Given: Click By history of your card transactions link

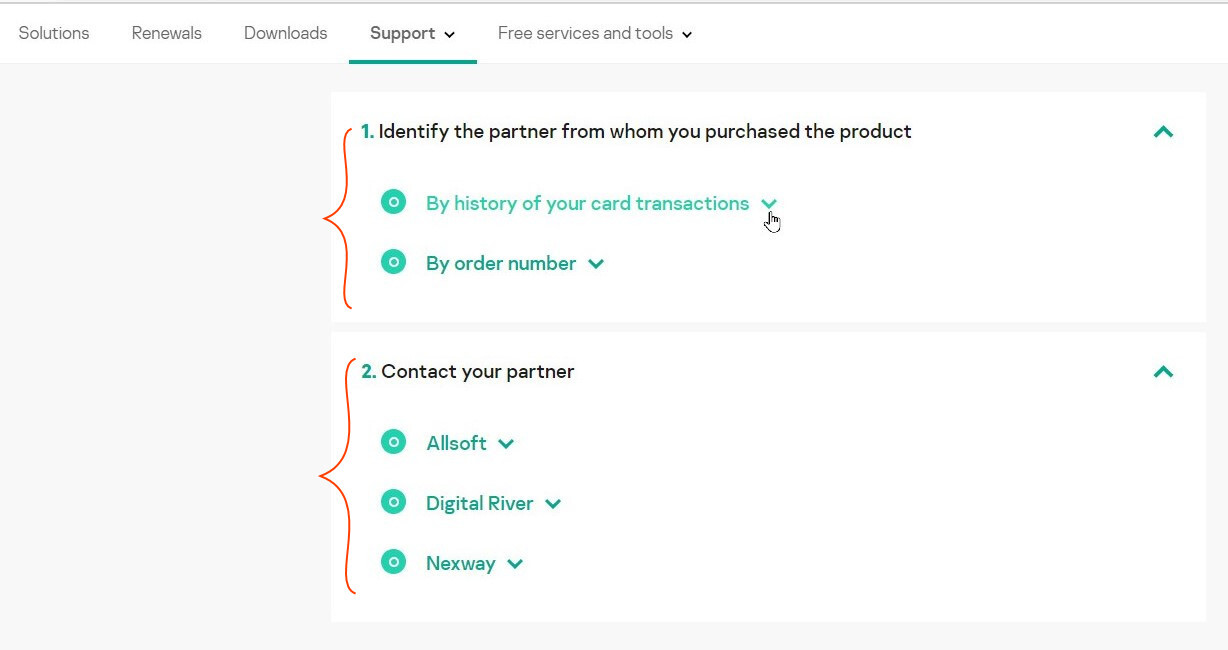Looking at the screenshot, I should [587, 203].
